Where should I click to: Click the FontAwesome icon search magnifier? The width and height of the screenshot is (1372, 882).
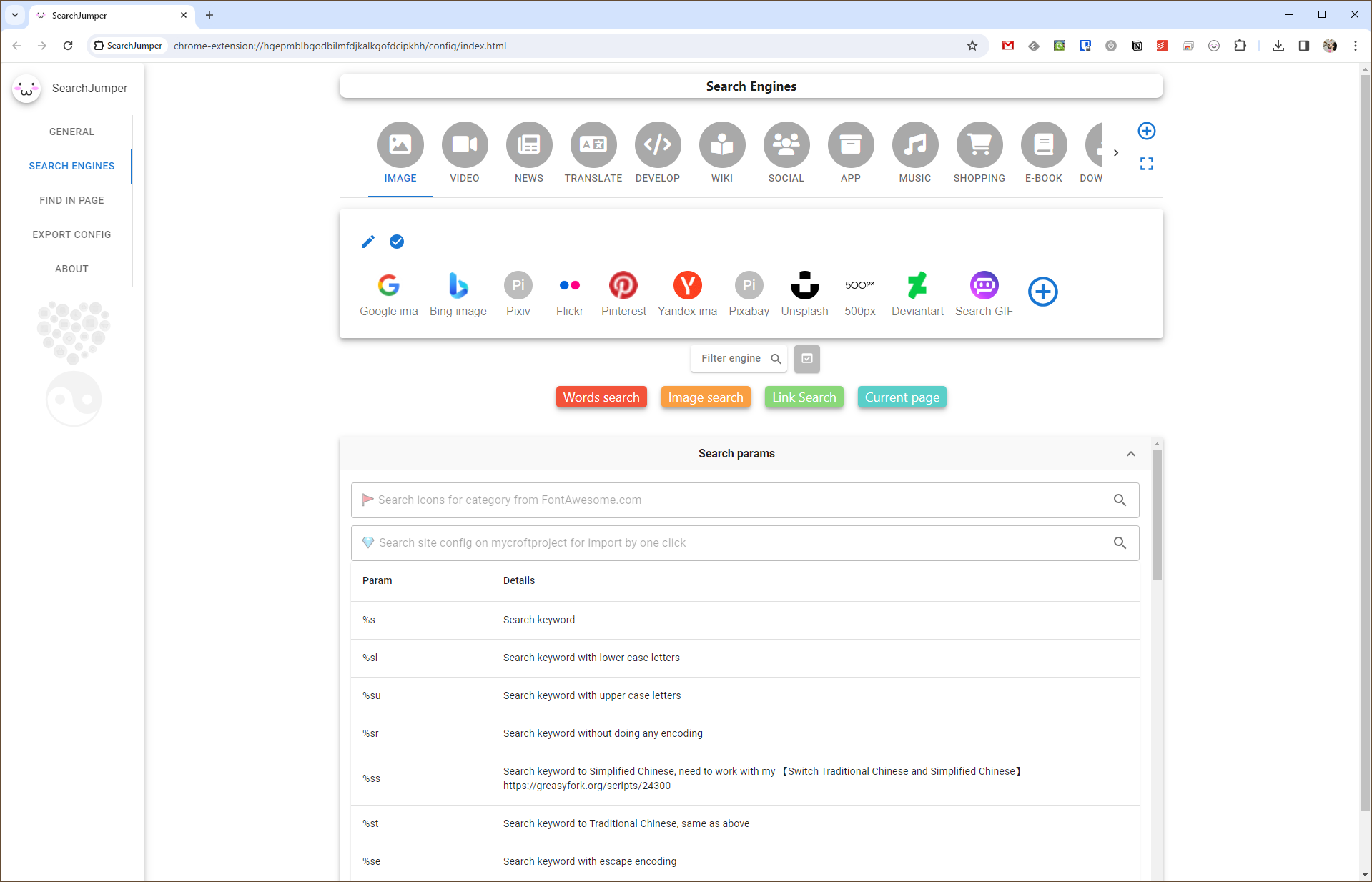click(1120, 500)
